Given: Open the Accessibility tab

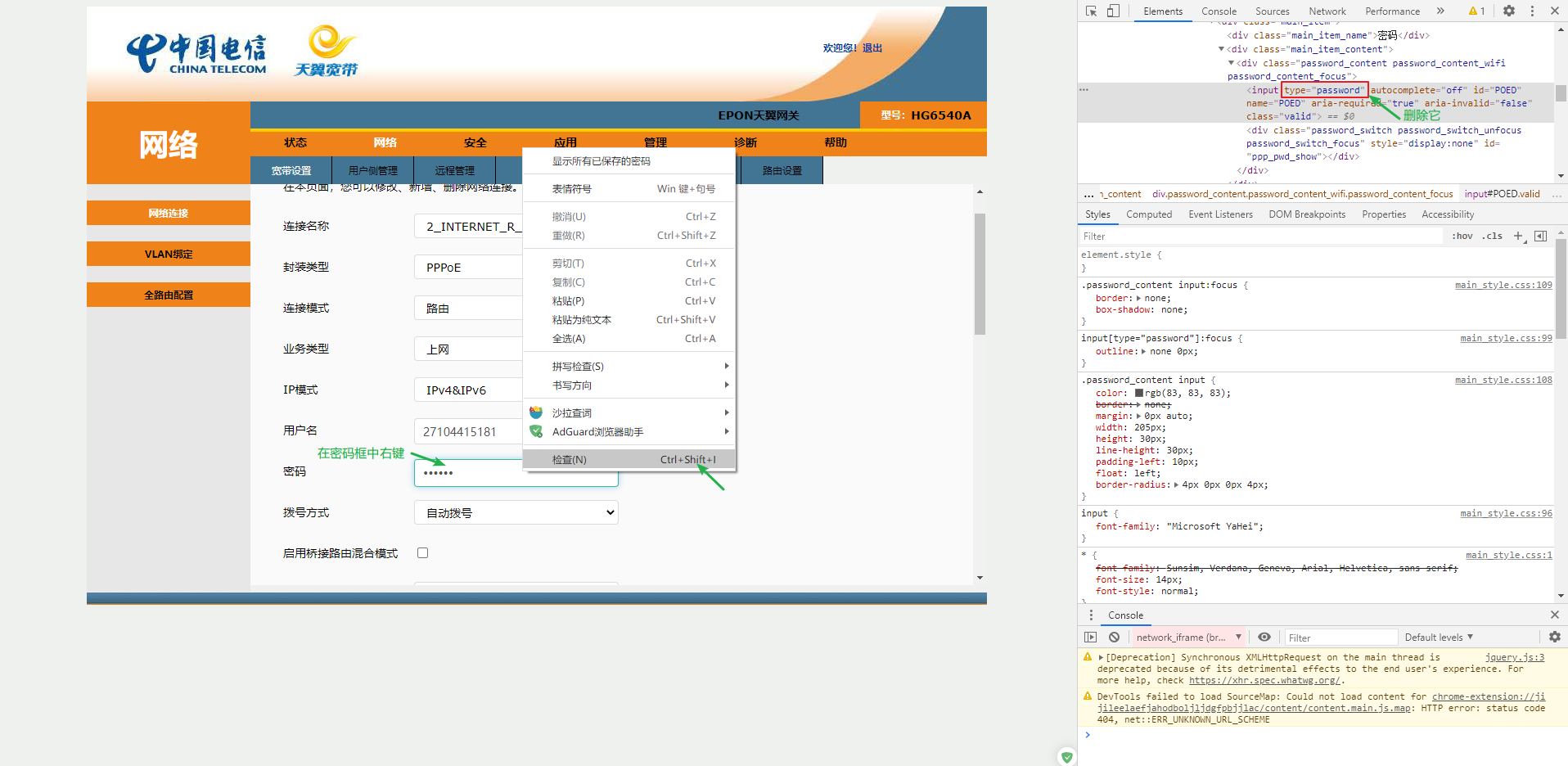Looking at the screenshot, I should click(x=1448, y=214).
